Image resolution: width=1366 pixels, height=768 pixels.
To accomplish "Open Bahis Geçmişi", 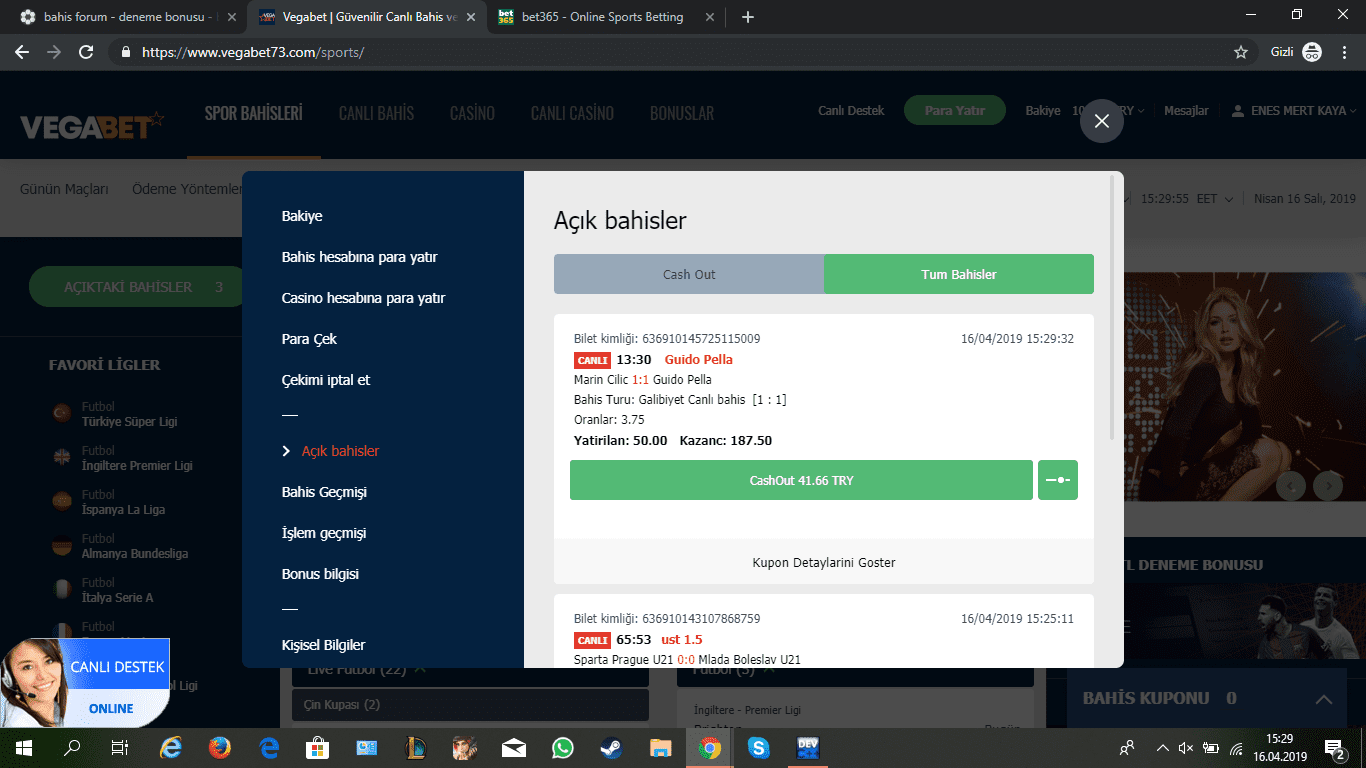I will coord(324,492).
